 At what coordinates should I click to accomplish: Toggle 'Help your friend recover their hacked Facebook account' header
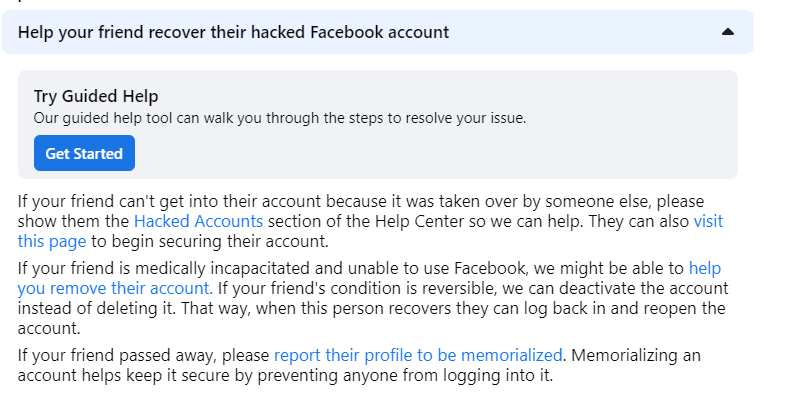(x=378, y=32)
